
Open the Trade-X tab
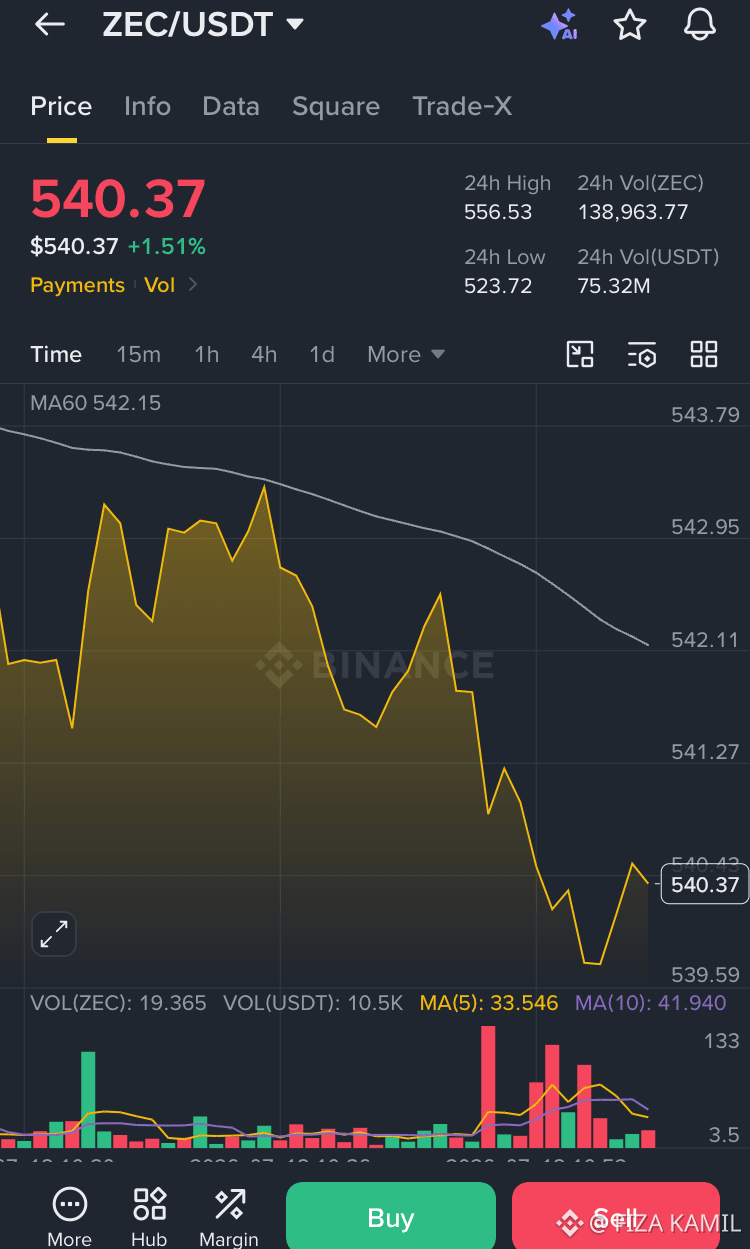click(462, 106)
